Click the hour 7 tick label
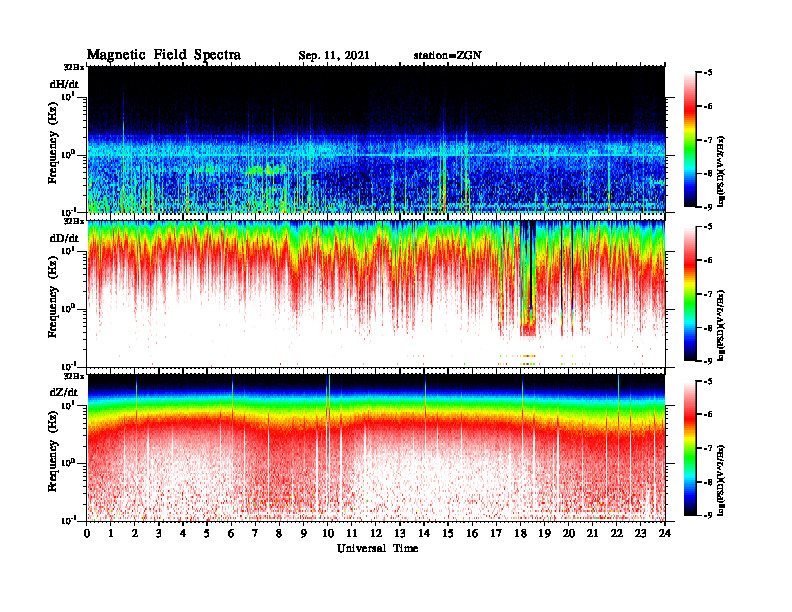This screenshot has height=612, width=792. 255,533
